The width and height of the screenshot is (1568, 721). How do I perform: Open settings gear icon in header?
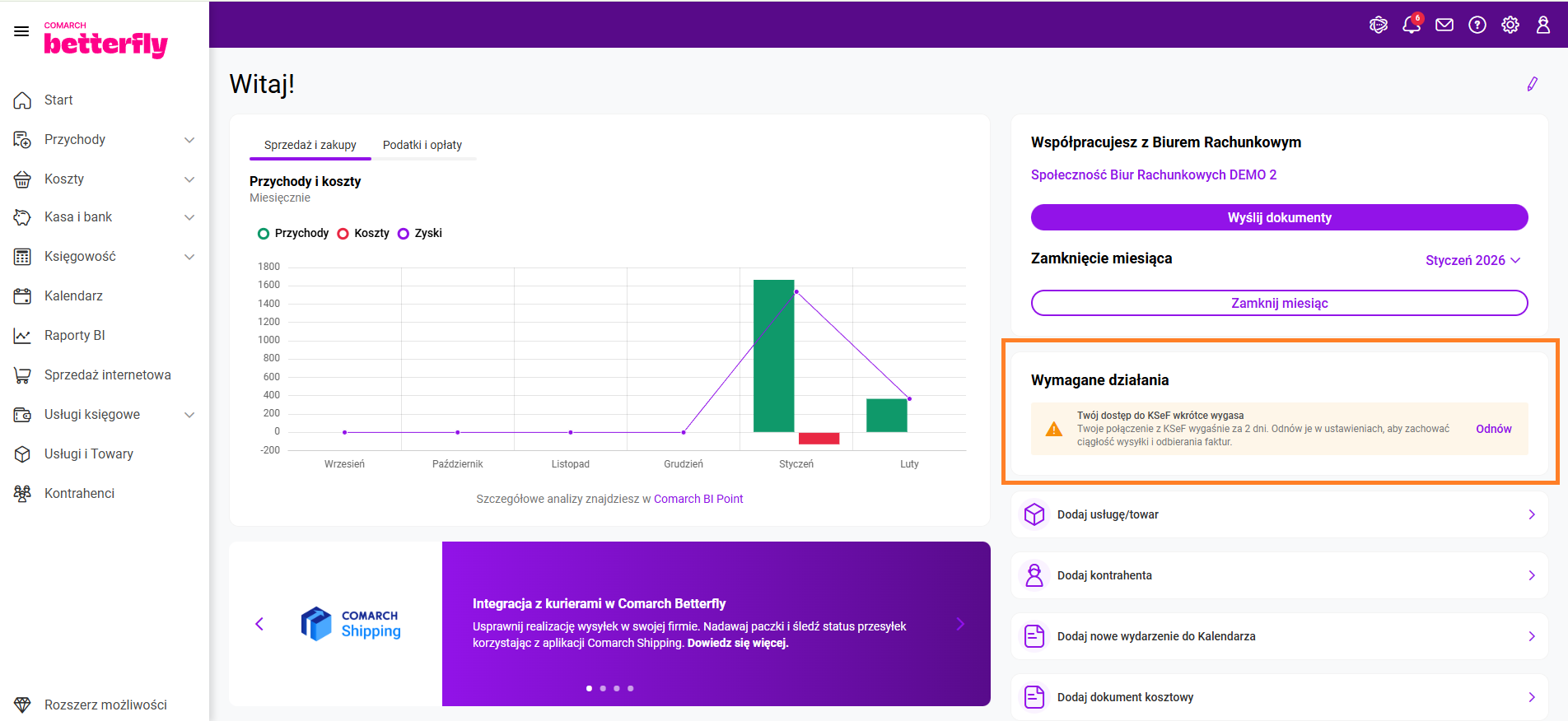[1510, 25]
